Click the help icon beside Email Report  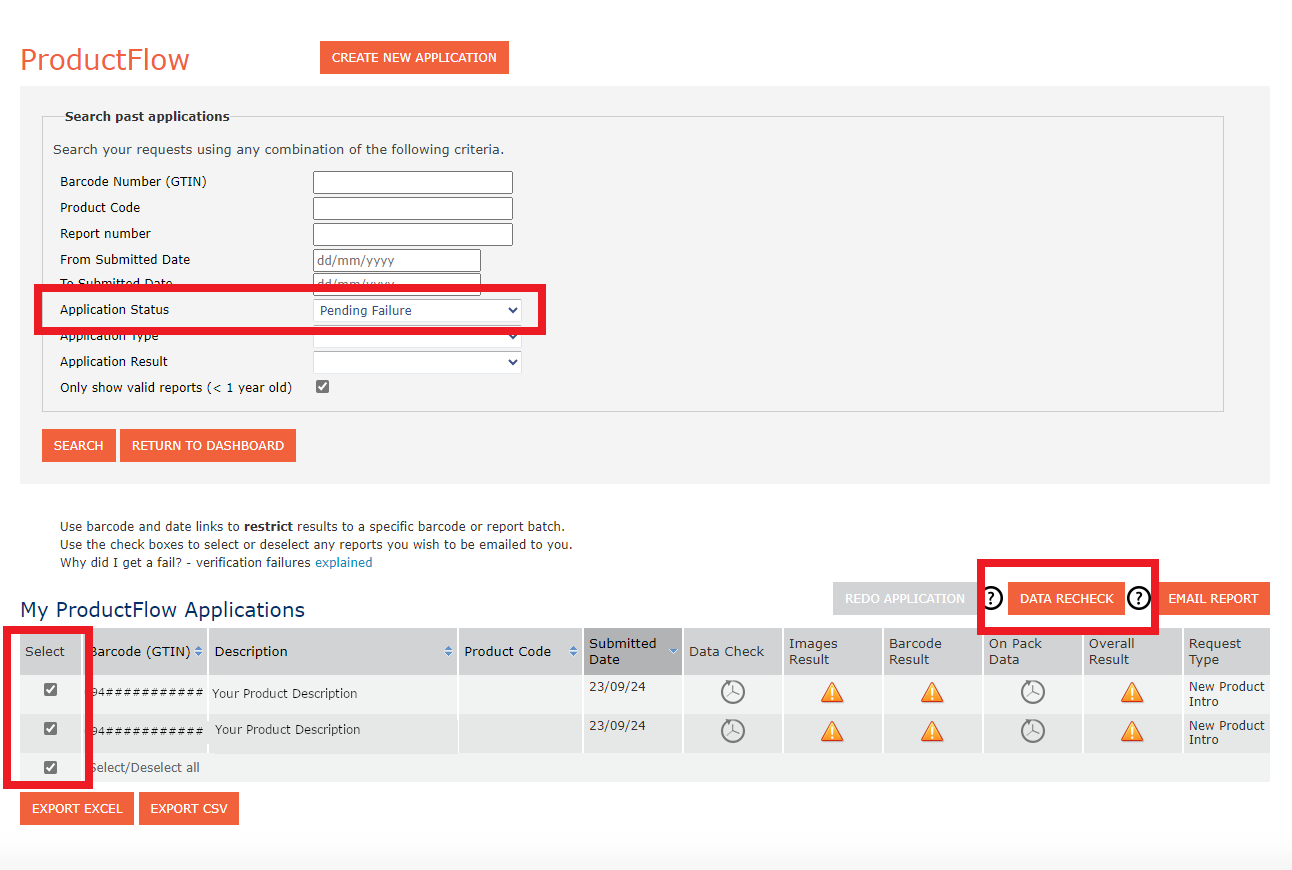[x=1139, y=598]
